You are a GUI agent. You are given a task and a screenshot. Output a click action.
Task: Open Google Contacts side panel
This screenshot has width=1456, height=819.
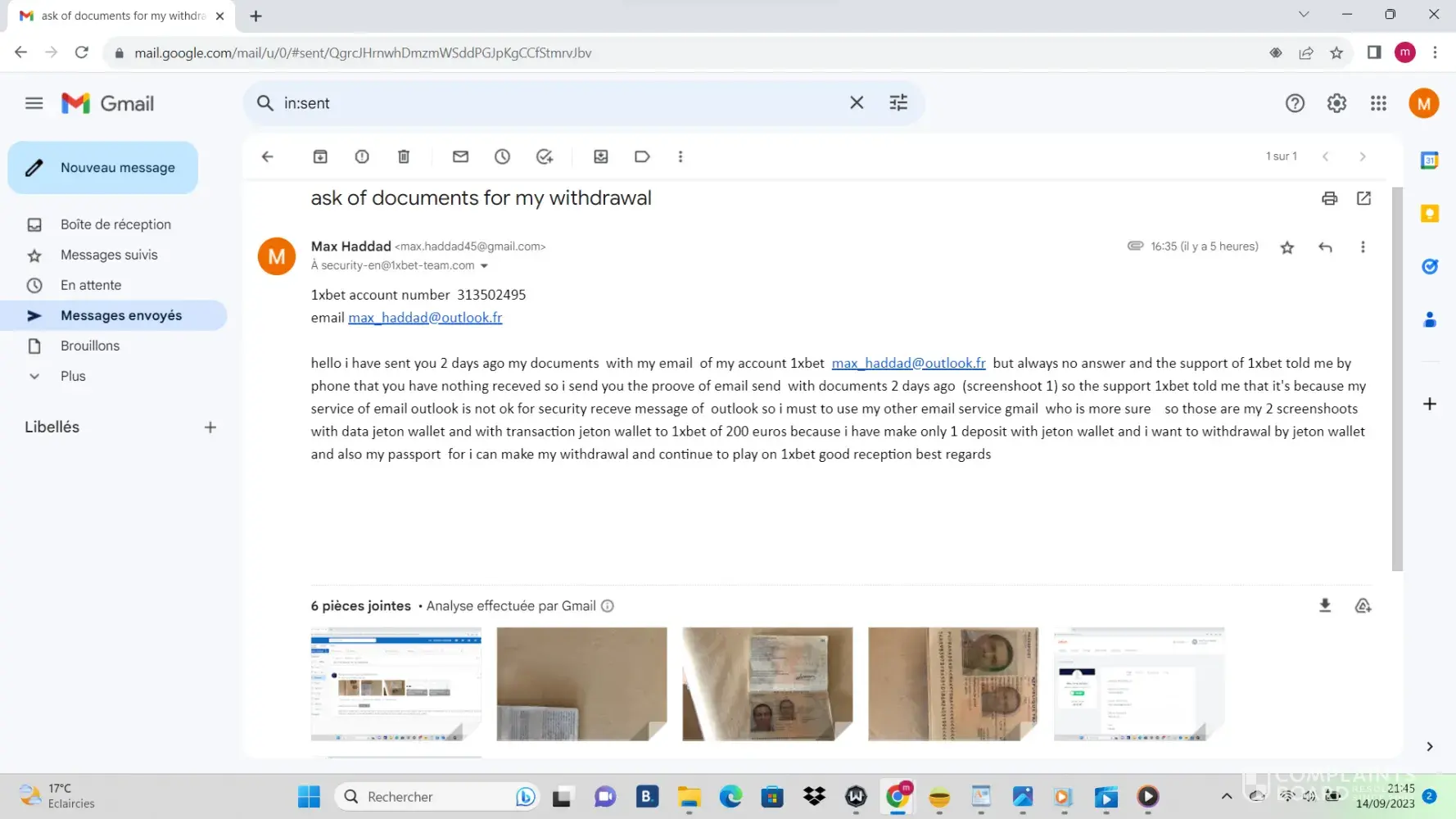click(x=1430, y=319)
